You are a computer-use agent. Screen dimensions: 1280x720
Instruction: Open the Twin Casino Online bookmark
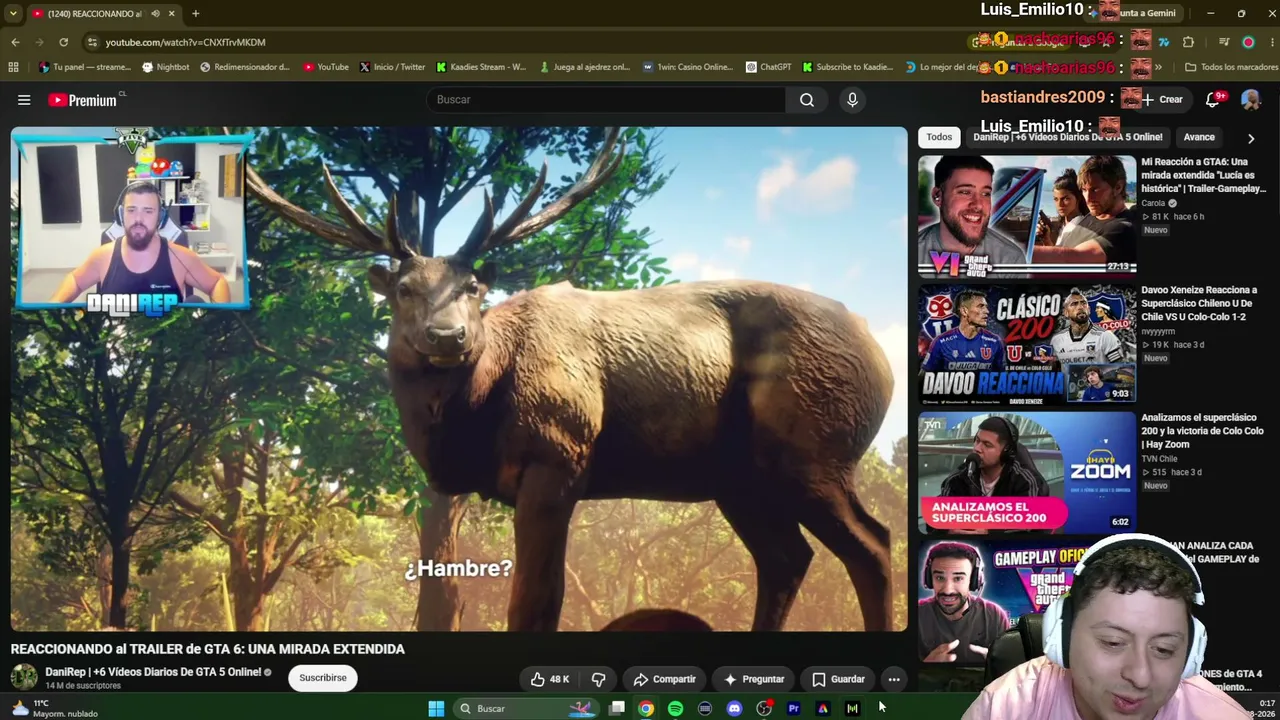[x=688, y=67]
